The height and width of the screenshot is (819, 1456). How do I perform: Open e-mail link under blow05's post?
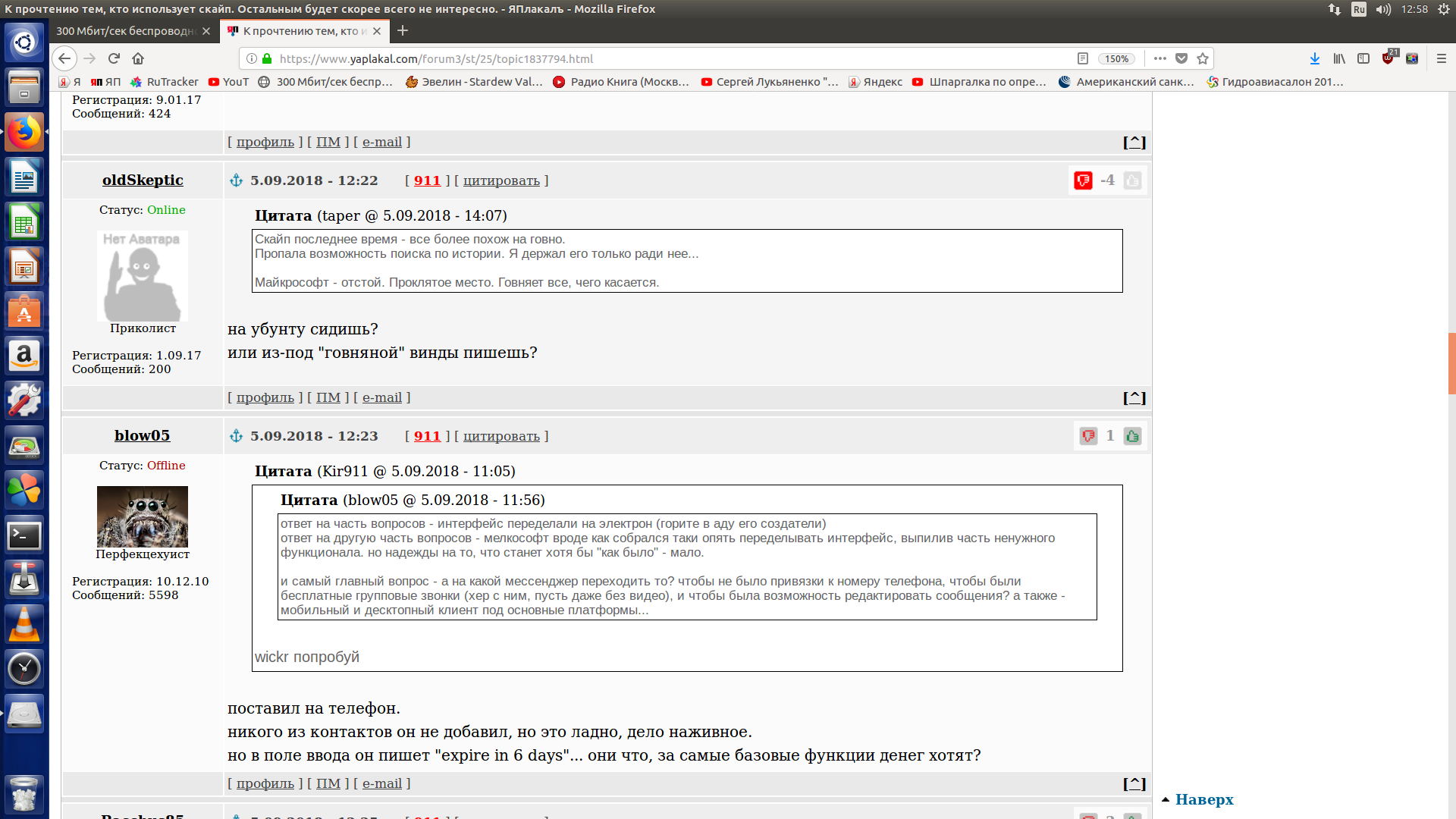pos(381,783)
